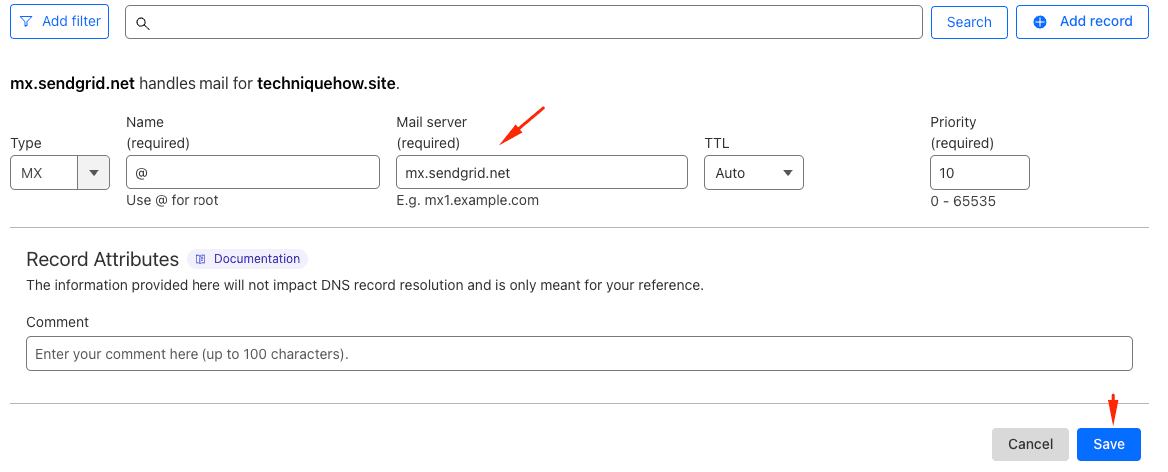Click the book icon on Documentation badge
This screenshot has height=472, width=1168.
pos(201,259)
